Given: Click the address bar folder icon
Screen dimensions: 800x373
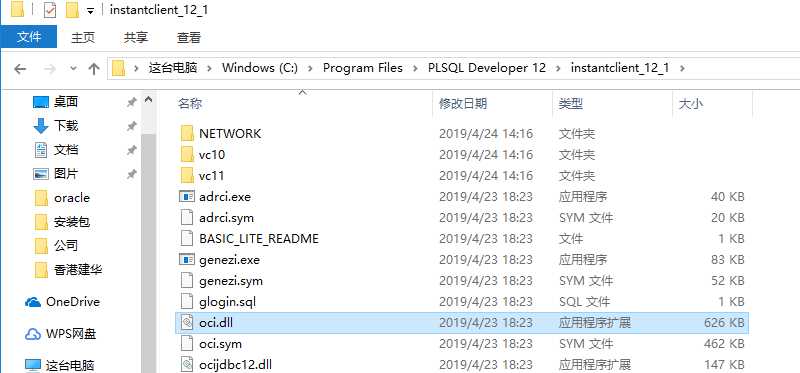Looking at the screenshot, I should pyautogui.click(x=118, y=68).
